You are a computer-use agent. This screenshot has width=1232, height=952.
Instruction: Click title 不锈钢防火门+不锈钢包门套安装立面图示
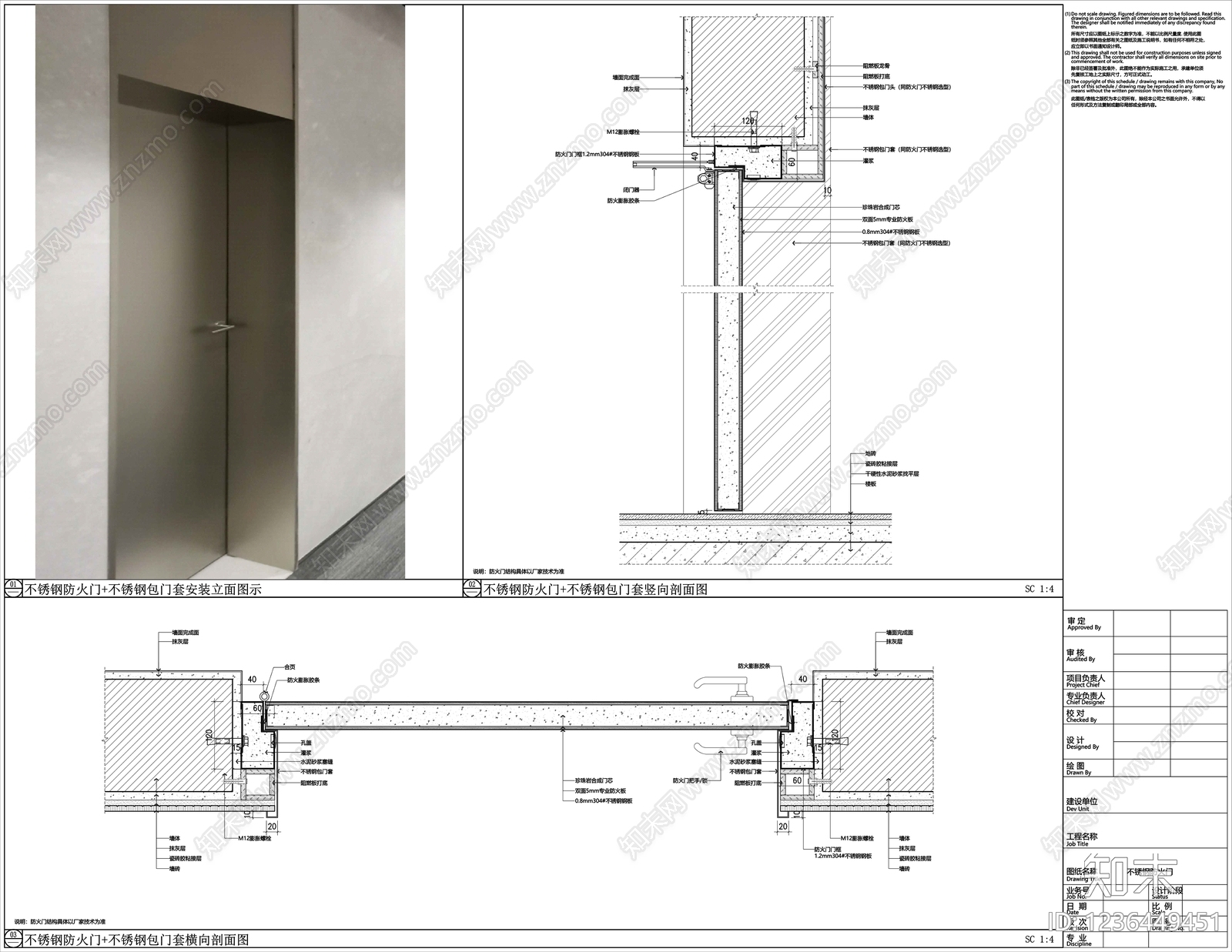pyautogui.click(x=144, y=590)
